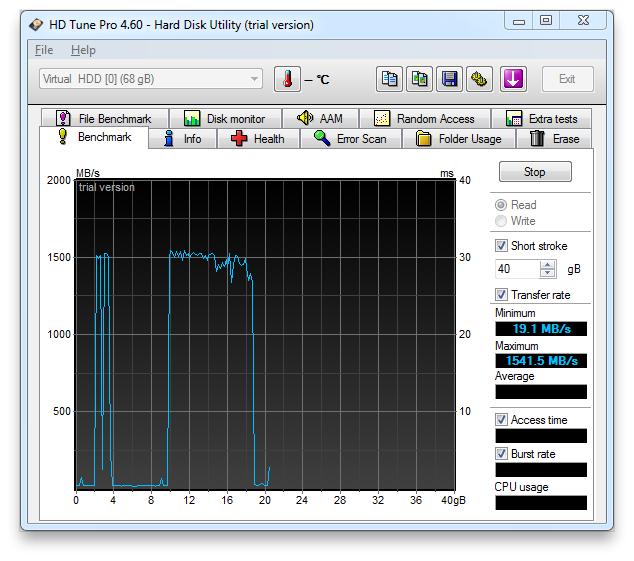
Task: Click the thermometer temperature icon
Action: point(287,79)
